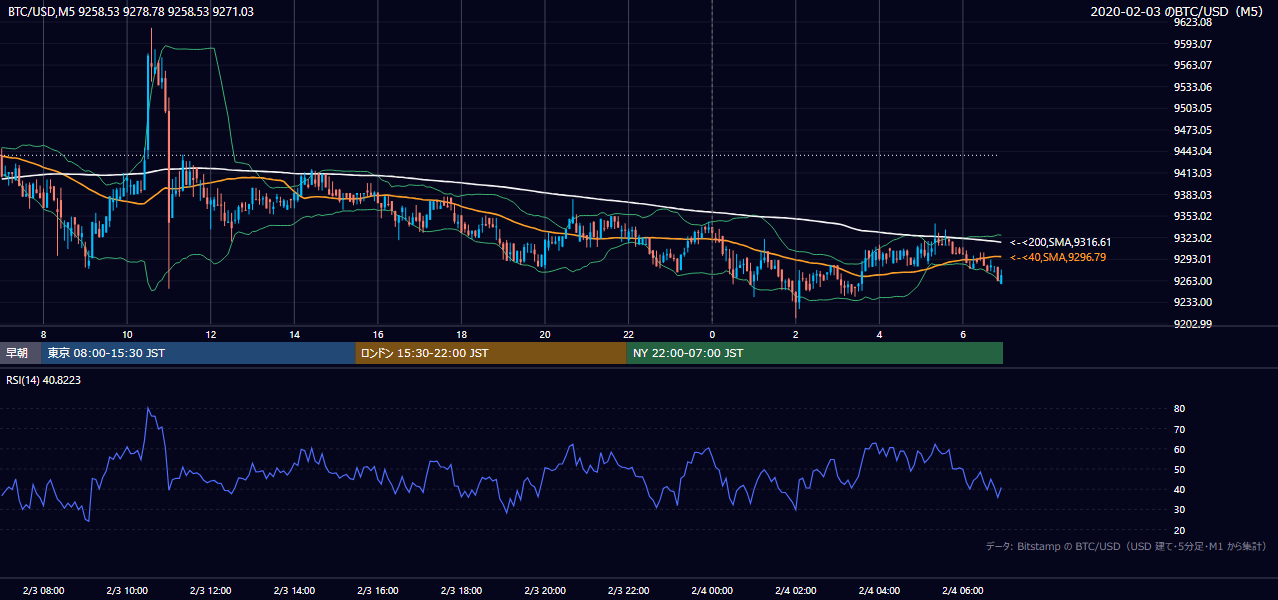1278x600 pixels.
Task: Click the 2/3 16:00 date label
Action: click(x=378, y=591)
